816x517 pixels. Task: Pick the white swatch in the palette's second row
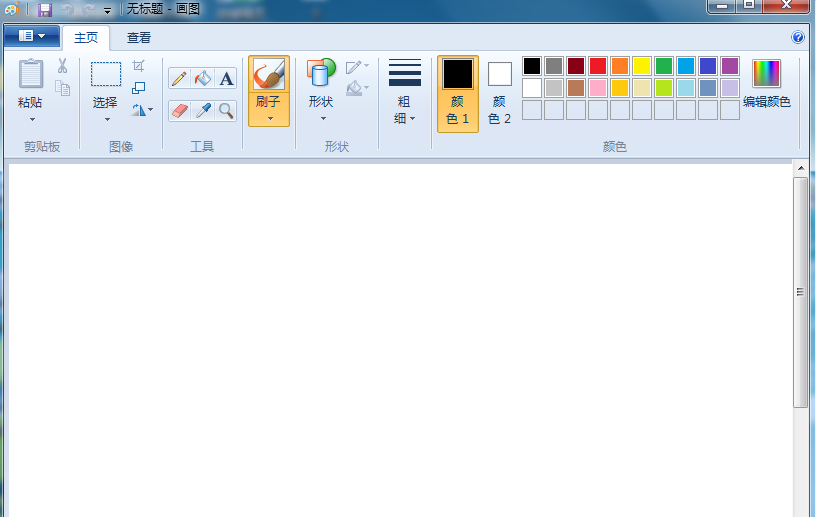point(532,88)
